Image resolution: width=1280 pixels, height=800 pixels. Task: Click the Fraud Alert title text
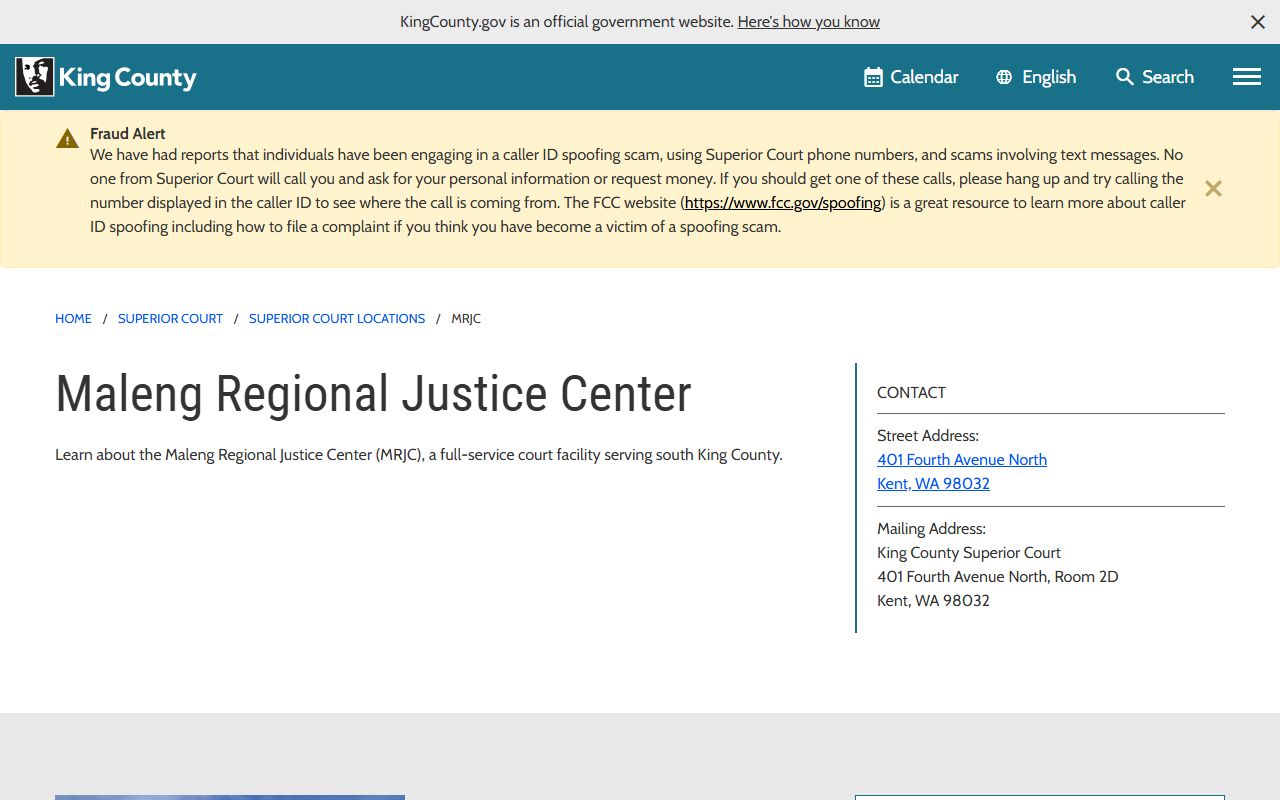[x=127, y=134]
